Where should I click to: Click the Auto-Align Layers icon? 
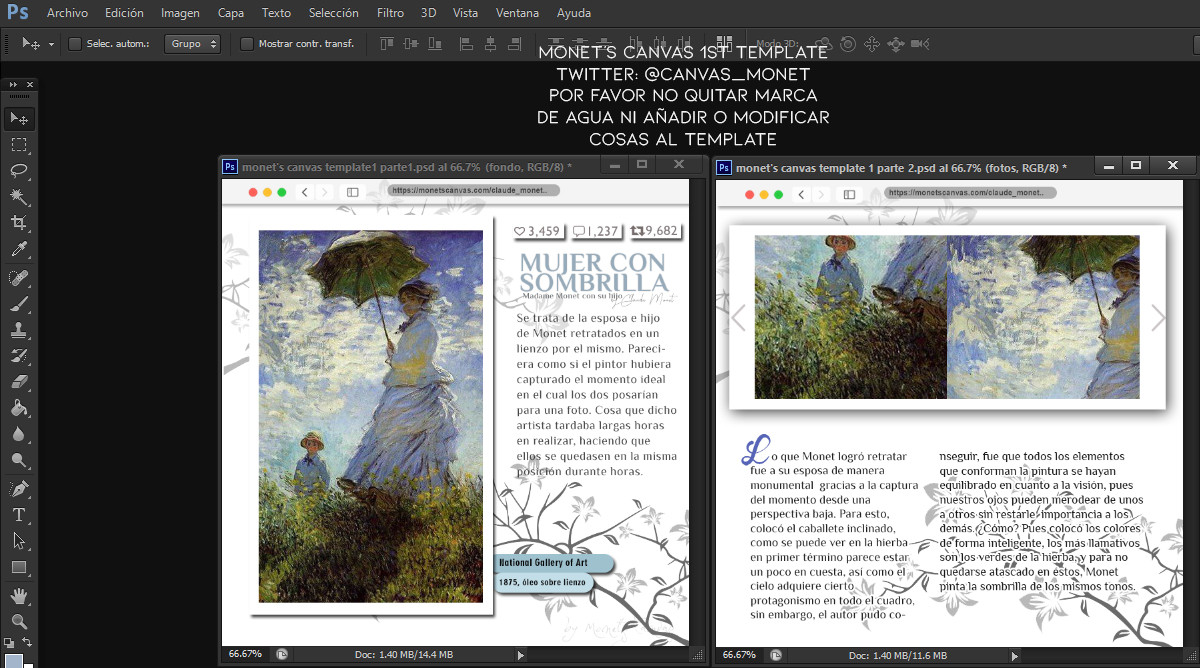point(725,44)
